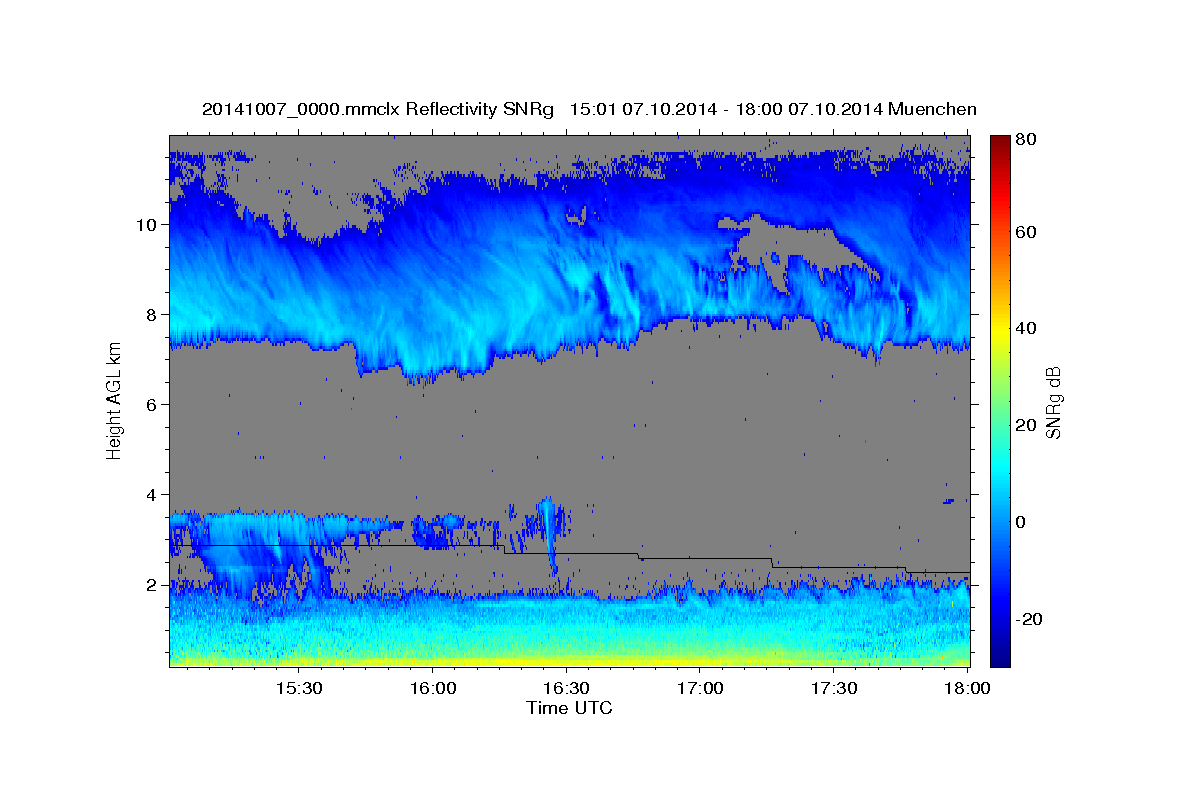The height and width of the screenshot is (800, 1200).
Task: Click the plot title text
Action: click(589, 109)
